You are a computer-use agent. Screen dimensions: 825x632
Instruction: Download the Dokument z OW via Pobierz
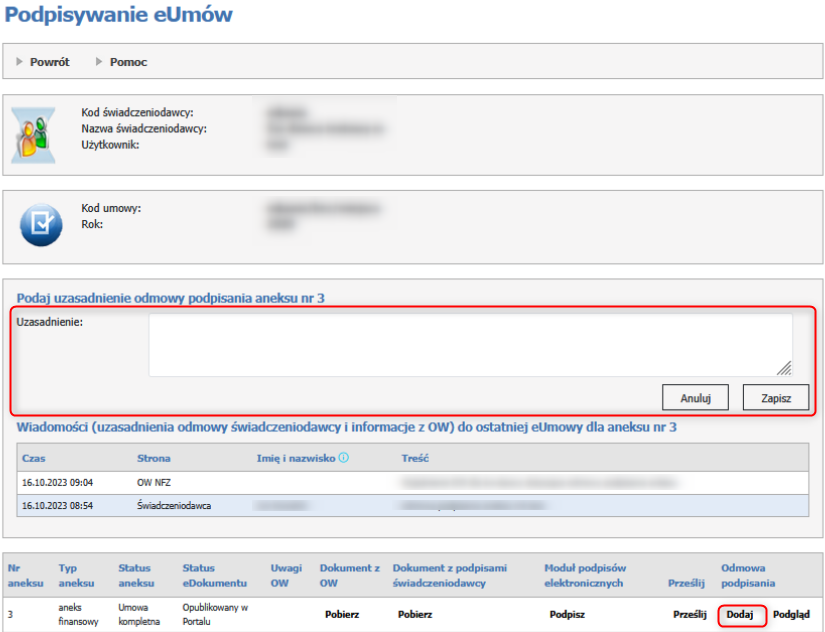click(x=342, y=614)
